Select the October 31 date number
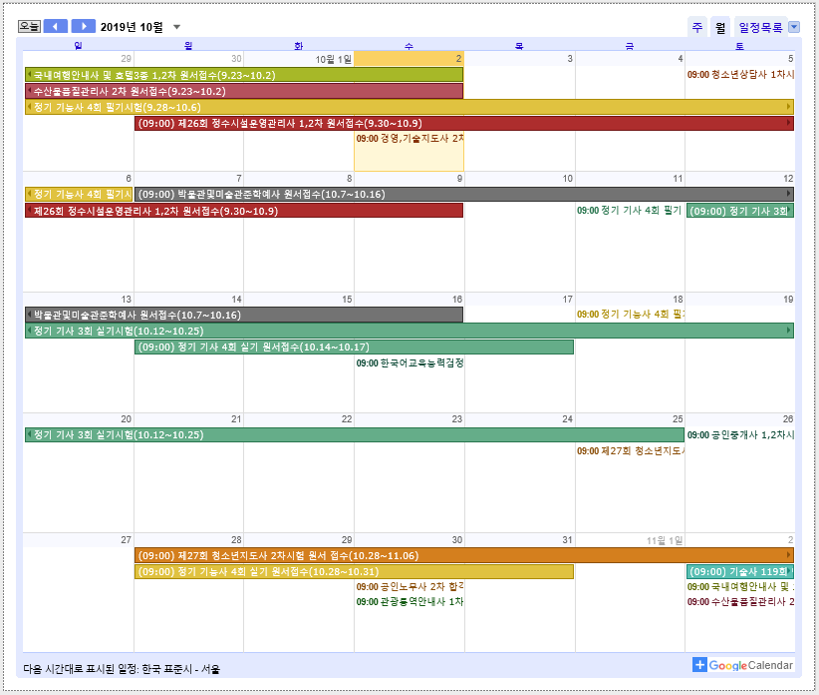 (566, 540)
